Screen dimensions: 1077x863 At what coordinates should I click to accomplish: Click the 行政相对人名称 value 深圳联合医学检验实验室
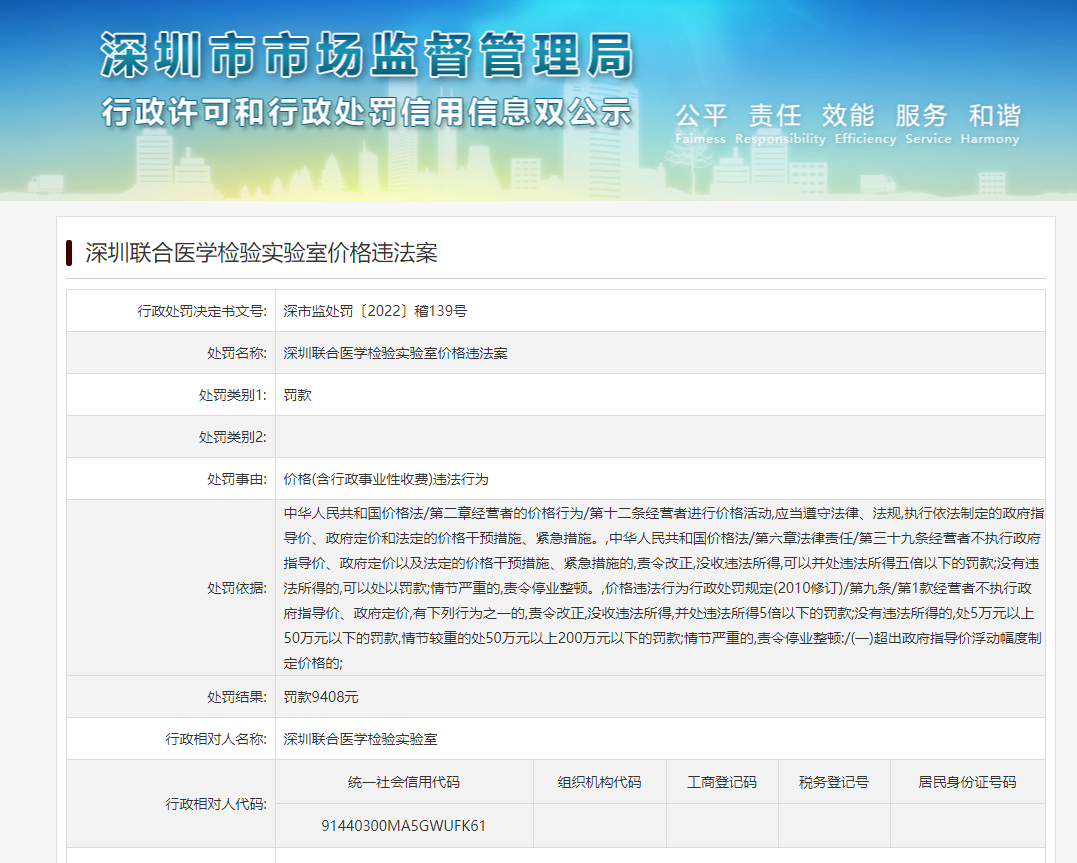point(360,739)
